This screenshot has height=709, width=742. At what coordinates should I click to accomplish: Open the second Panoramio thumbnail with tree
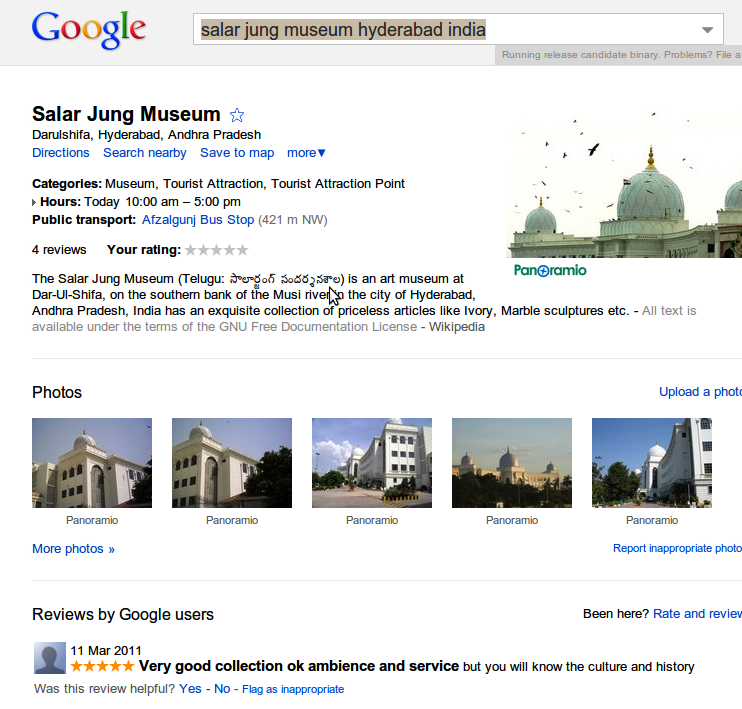(232, 463)
